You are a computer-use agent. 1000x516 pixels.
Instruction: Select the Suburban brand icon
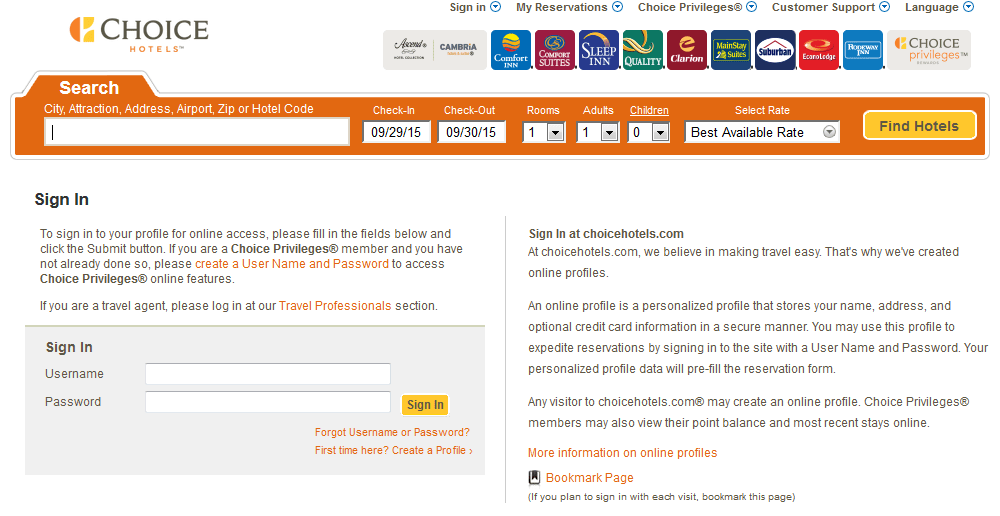[x=775, y=50]
